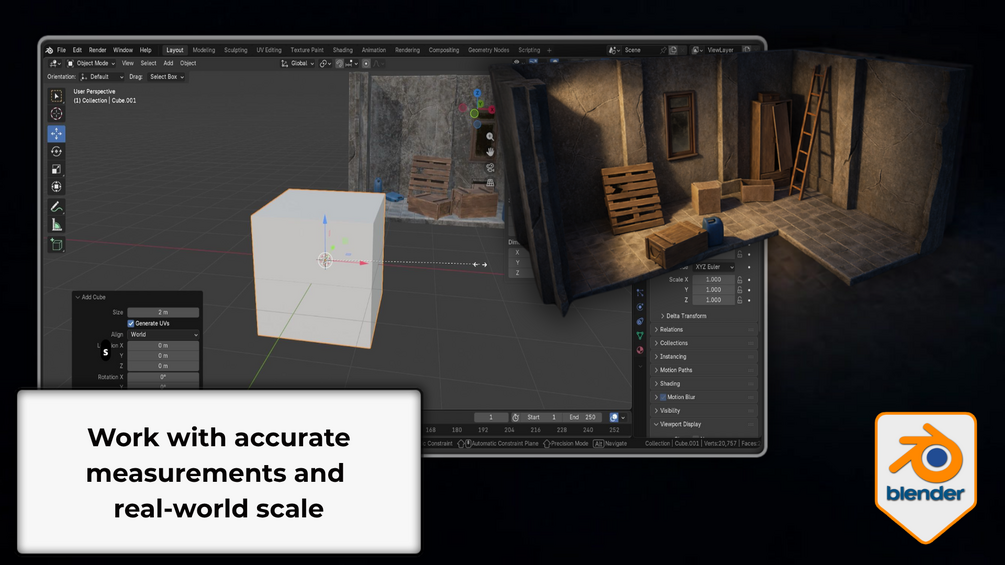
Task: Open the Particles properties tab icon
Action: pos(640,293)
